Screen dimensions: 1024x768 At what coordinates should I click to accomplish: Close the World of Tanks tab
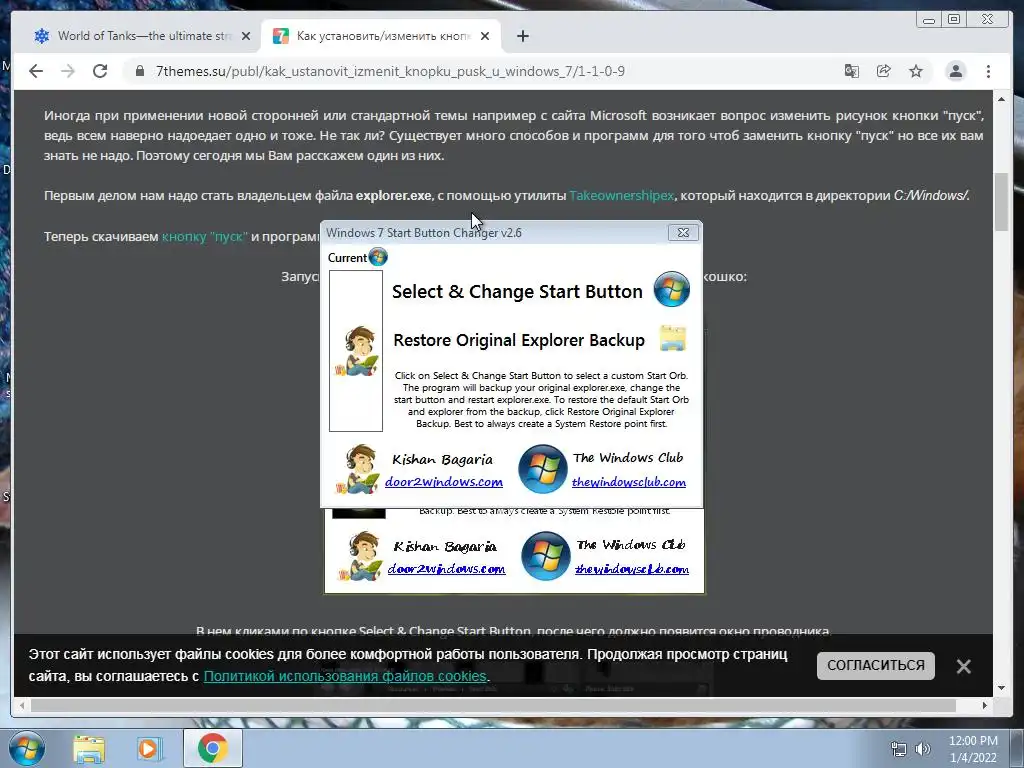[x=246, y=36]
